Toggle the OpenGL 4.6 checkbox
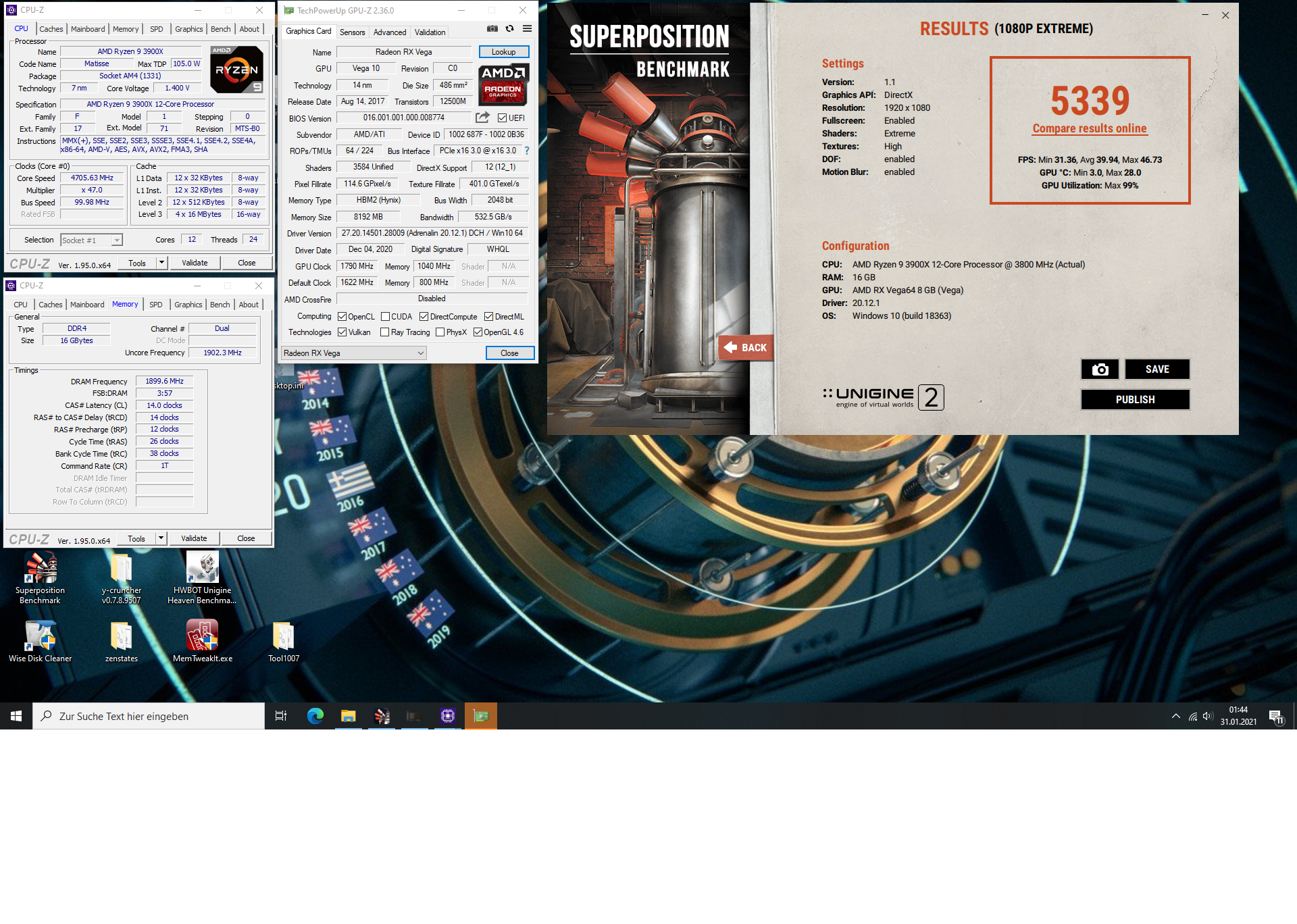The width and height of the screenshot is (1297, 924). tap(478, 332)
